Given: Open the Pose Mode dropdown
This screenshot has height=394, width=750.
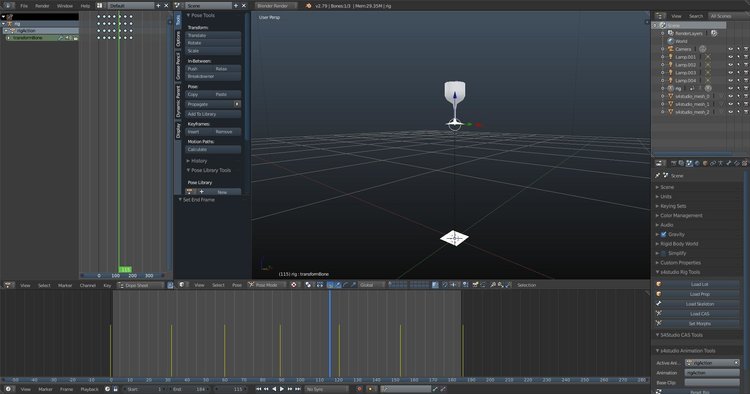Looking at the screenshot, I should pos(266,285).
